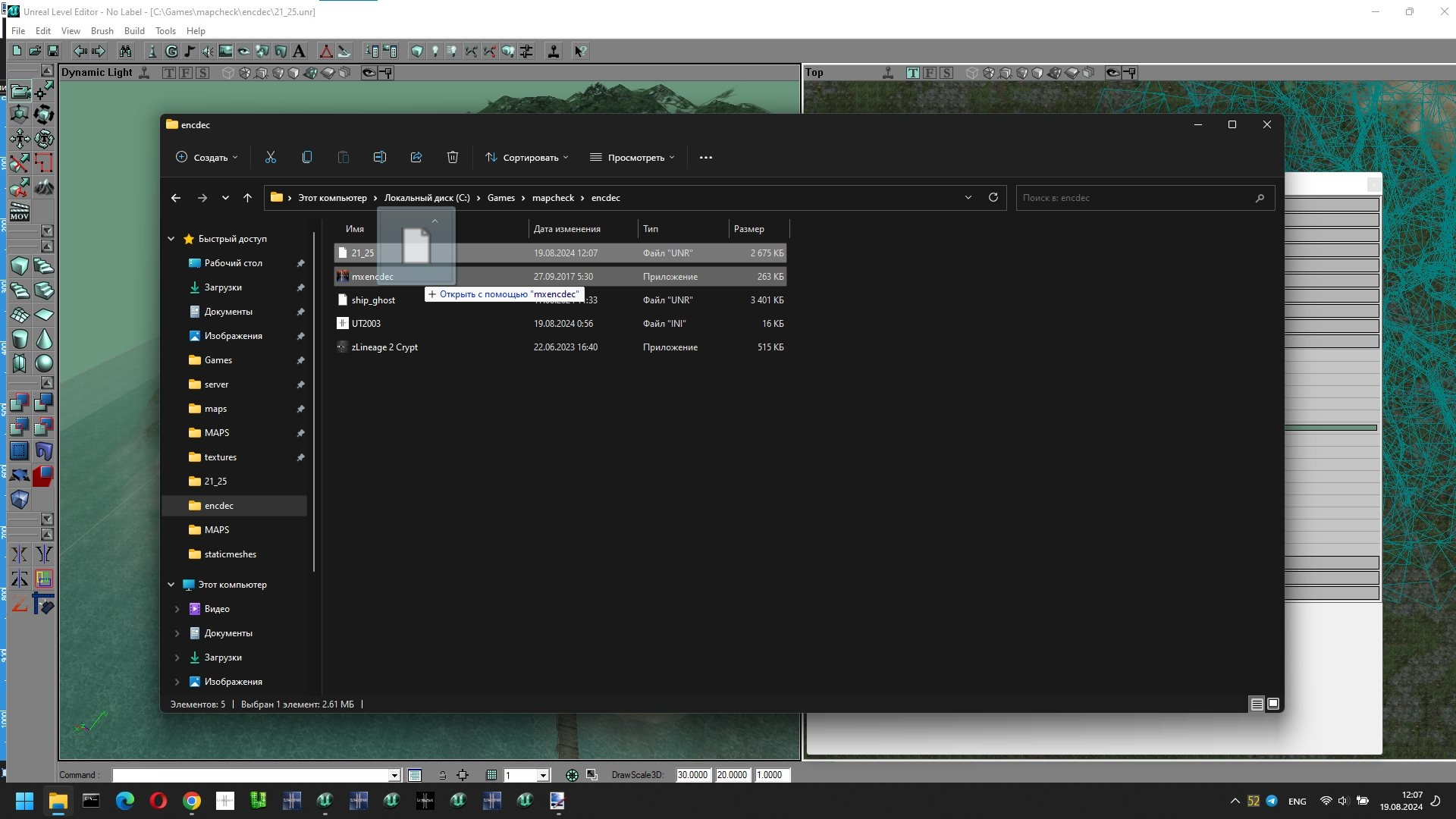Image resolution: width=1456 pixels, height=819 pixels.
Task: Choose the Sphere brush builder
Action: [44, 363]
